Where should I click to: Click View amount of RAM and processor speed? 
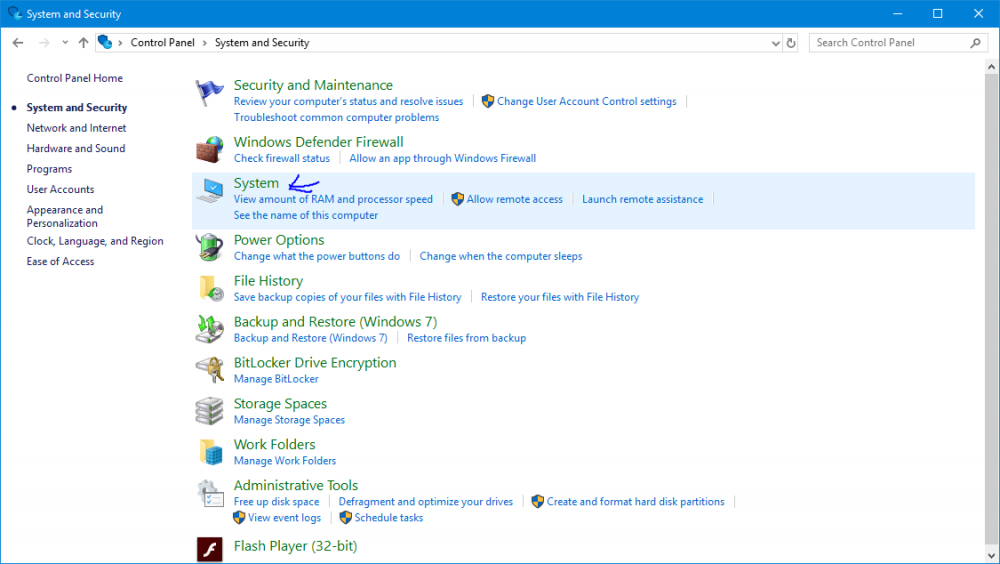pyautogui.click(x=333, y=199)
